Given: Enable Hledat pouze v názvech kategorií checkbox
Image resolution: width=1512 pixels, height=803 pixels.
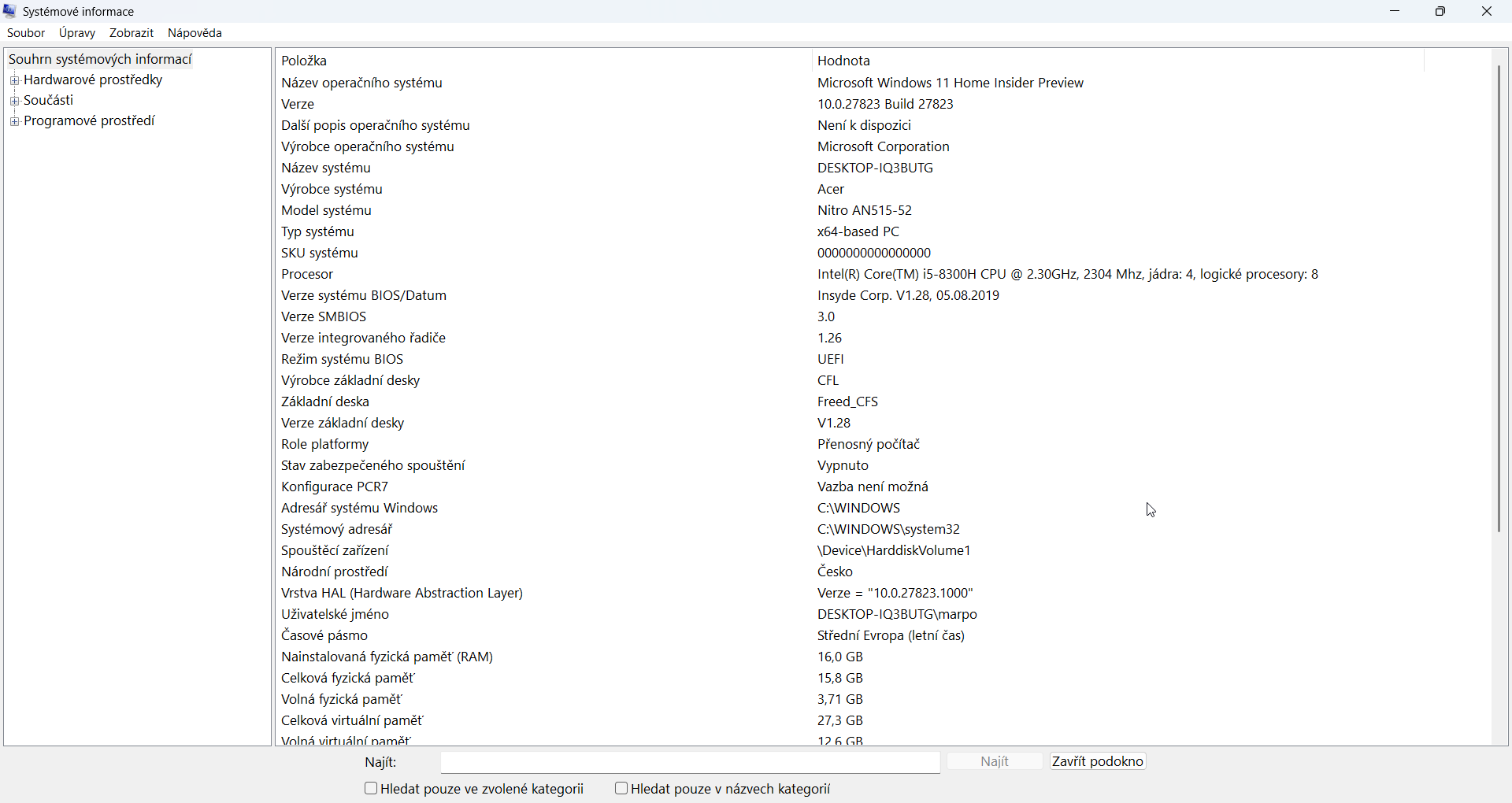Looking at the screenshot, I should tap(621, 788).
